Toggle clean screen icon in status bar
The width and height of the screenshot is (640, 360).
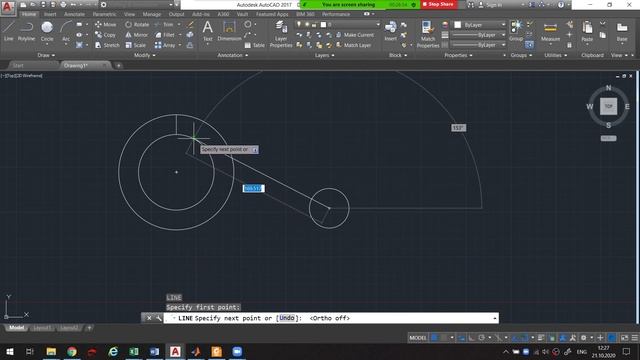click(624, 338)
